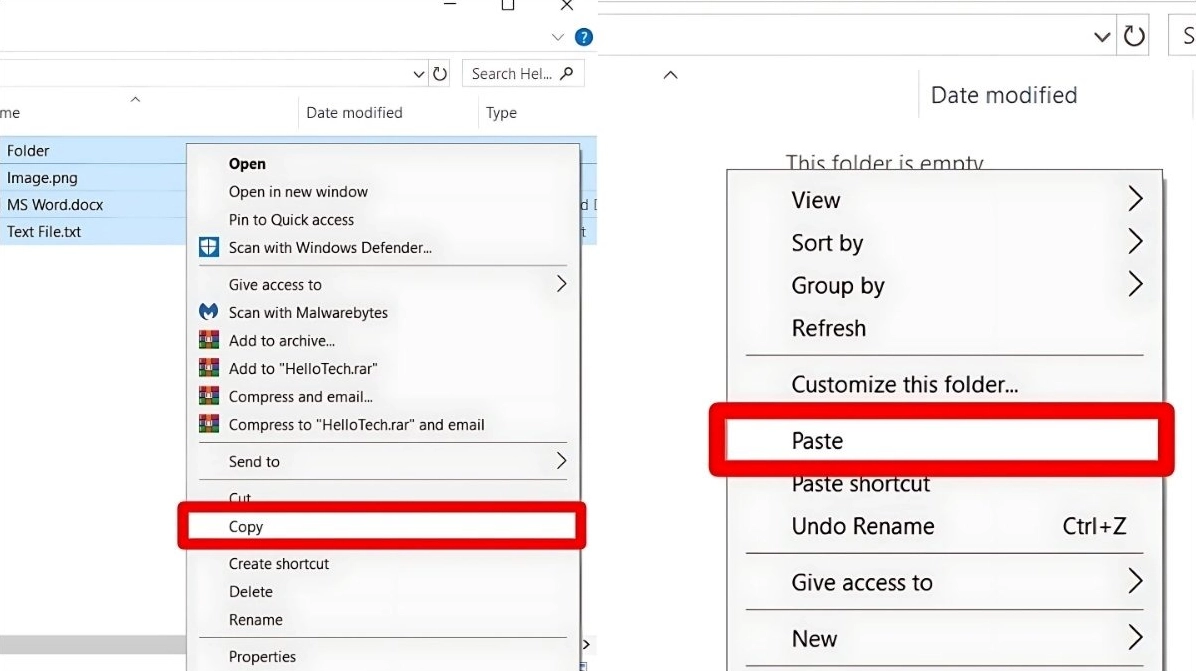Click the Type column header
Image resolution: width=1196 pixels, height=671 pixels.
click(x=501, y=113)
